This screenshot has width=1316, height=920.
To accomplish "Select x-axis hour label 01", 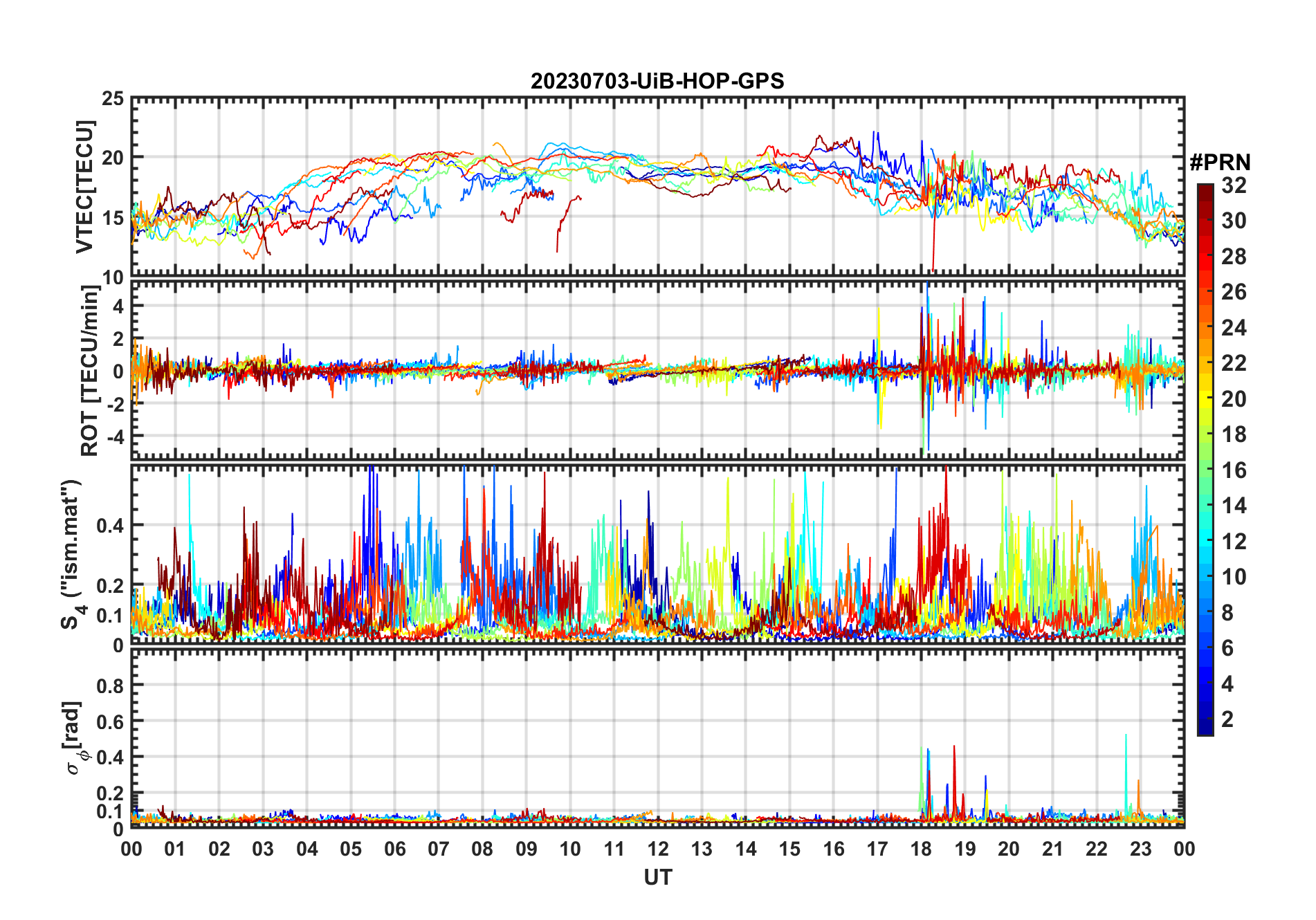I will (x=175, y=849).
